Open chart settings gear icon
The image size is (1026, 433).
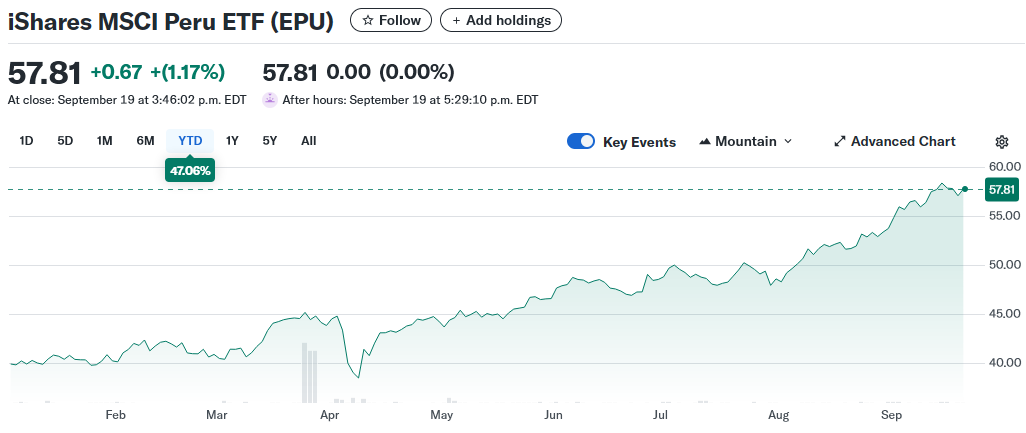1002,142
